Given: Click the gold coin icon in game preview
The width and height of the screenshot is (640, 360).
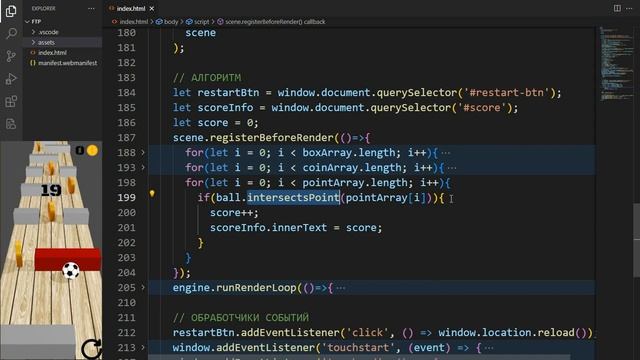Looking at the screenshot, I should pyautogui.click(x=93, y=151).
